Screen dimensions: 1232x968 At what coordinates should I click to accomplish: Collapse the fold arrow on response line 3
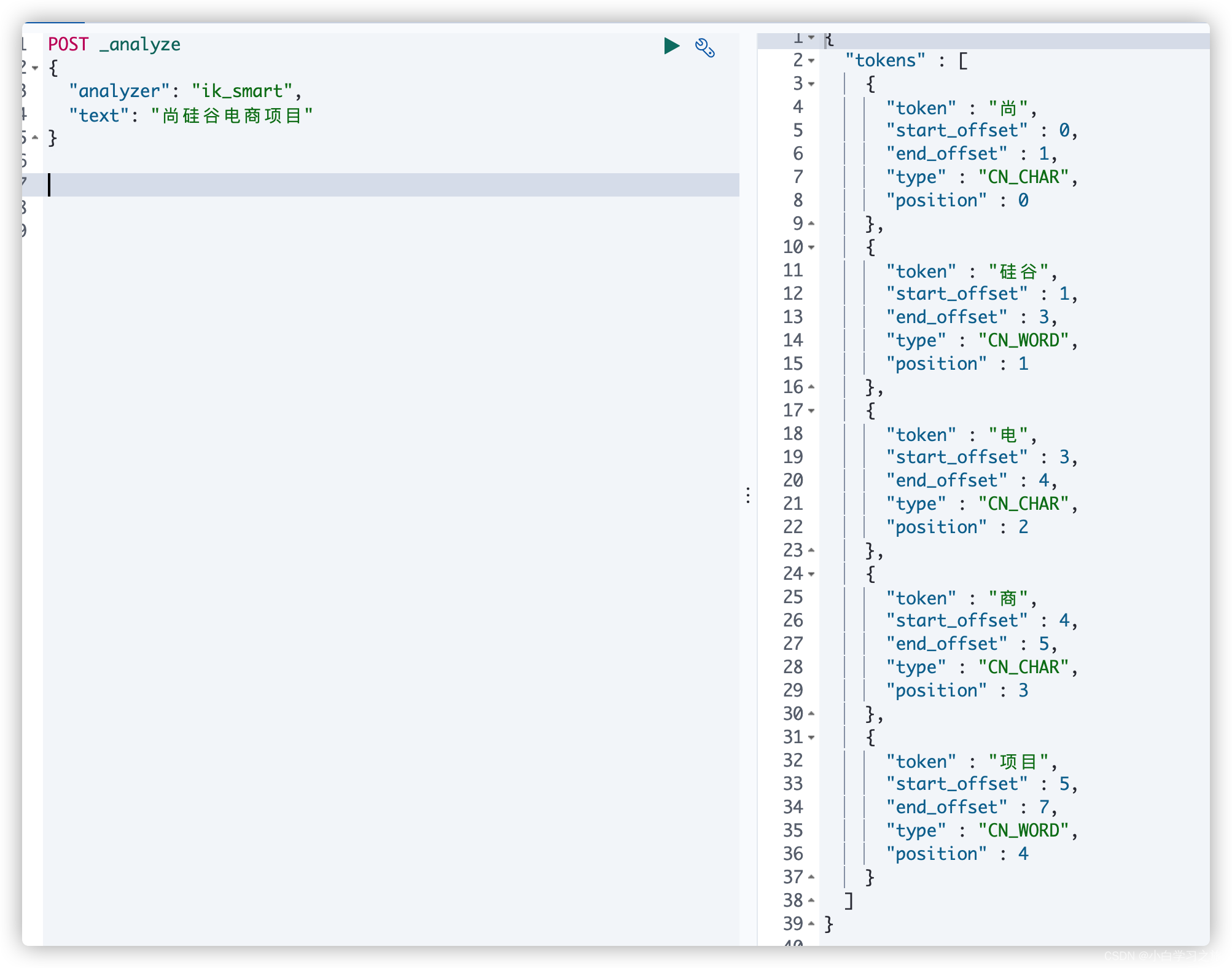coord(811,84)
